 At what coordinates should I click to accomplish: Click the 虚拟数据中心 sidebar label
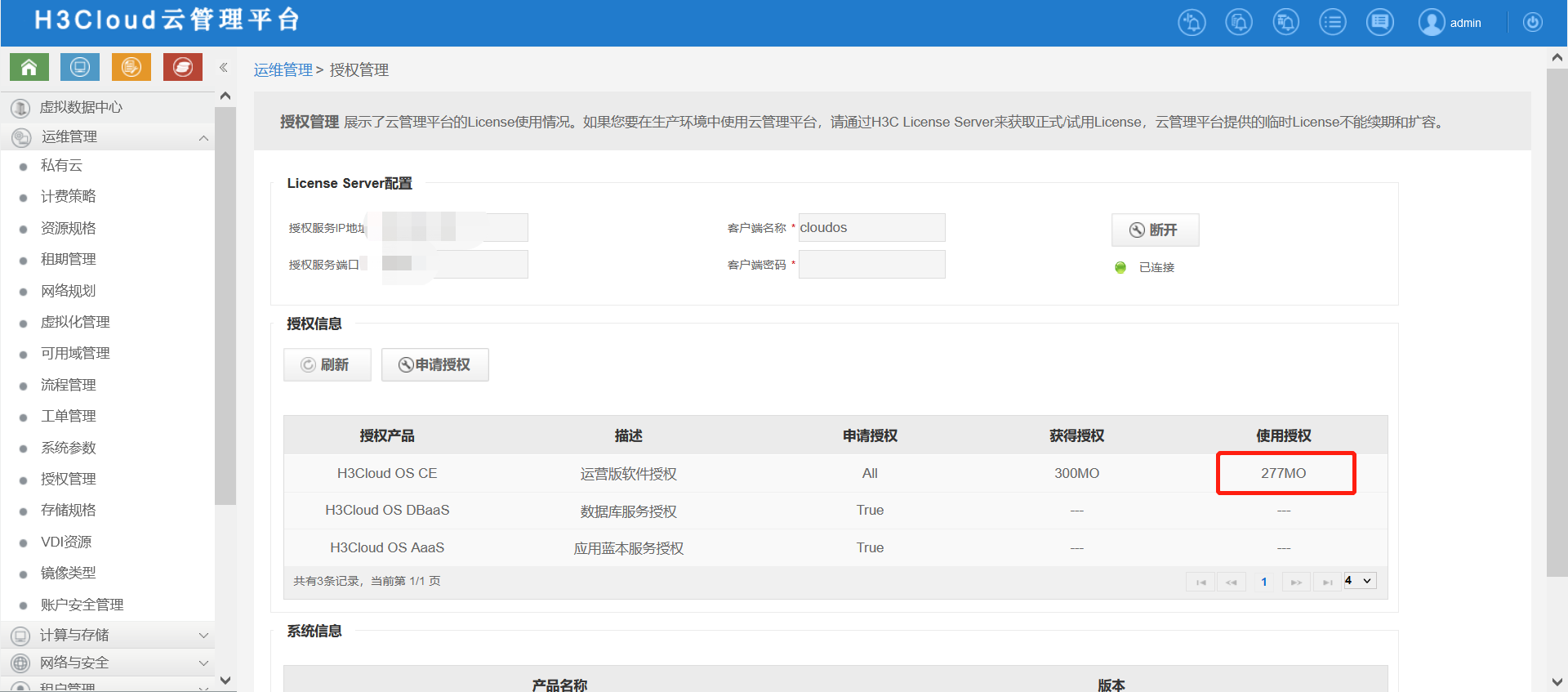(x=81, y=108)
